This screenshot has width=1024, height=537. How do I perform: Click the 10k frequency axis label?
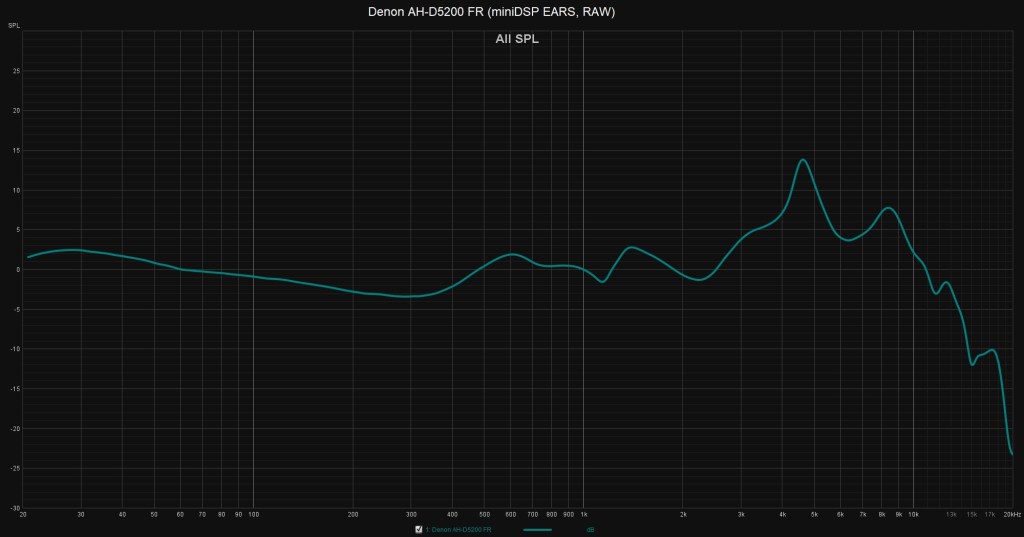(913, 514)
